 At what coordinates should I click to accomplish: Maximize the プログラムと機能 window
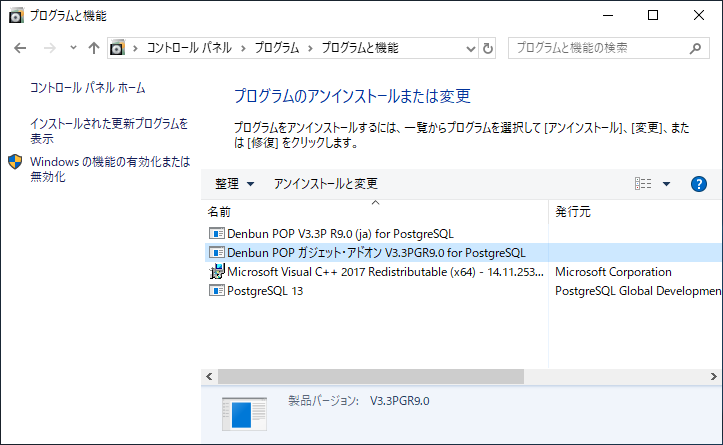[653, 15]
